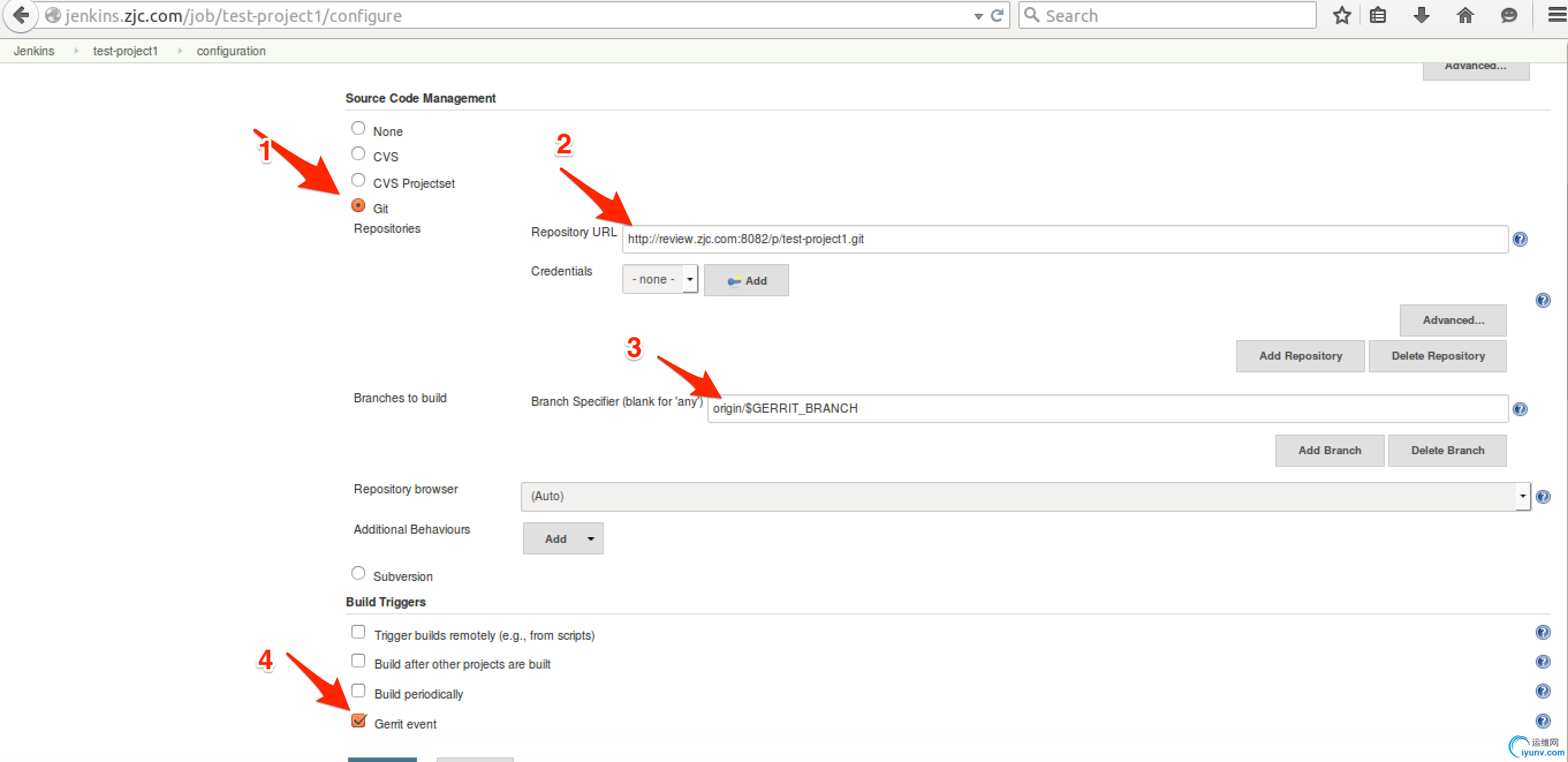The width and height of the screenshot is (1568, 762).
Task: Open the test-project1 breadcrumb link
Action: (x=126, y=51)
